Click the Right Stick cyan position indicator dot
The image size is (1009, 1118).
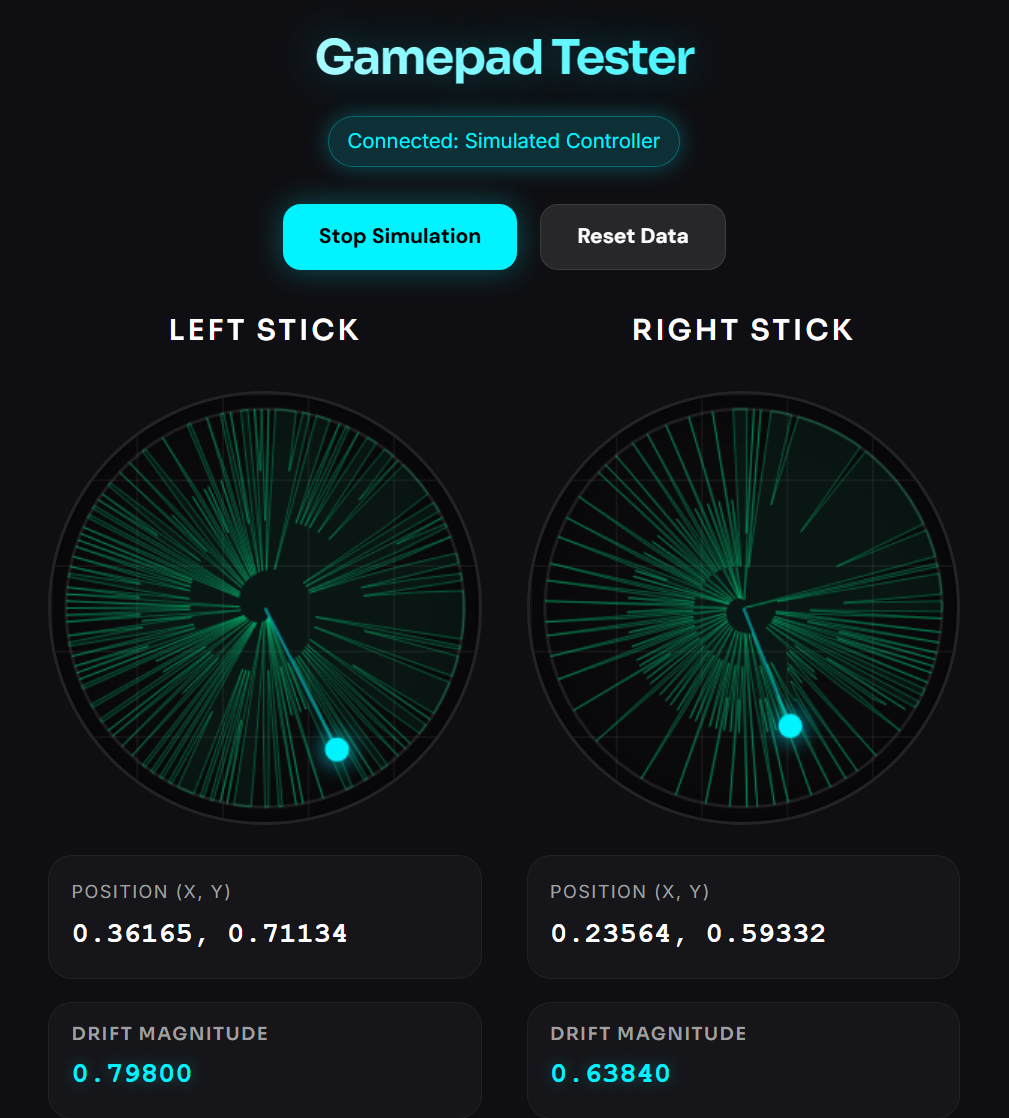(790, 726)
